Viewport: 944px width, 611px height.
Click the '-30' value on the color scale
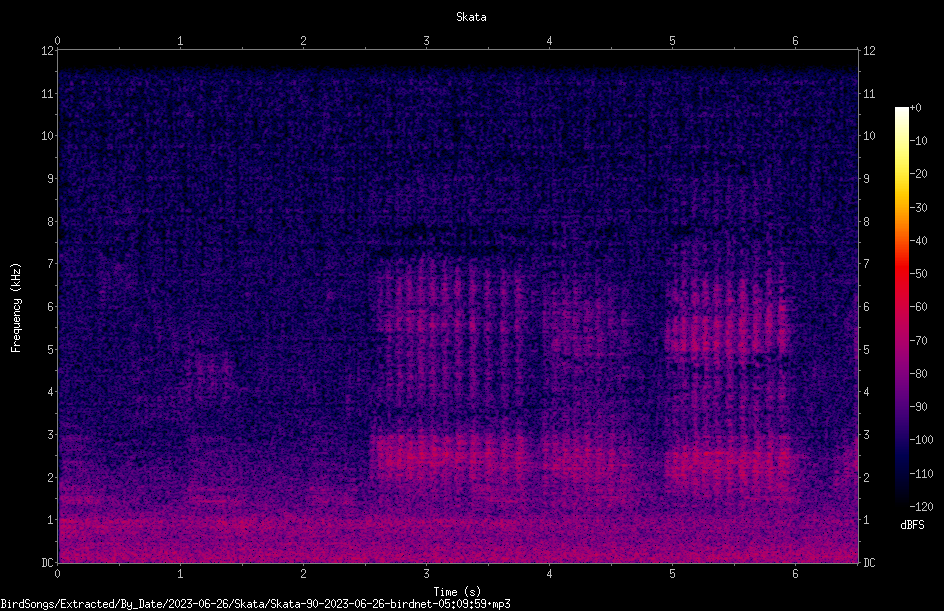tap(919, 208)
